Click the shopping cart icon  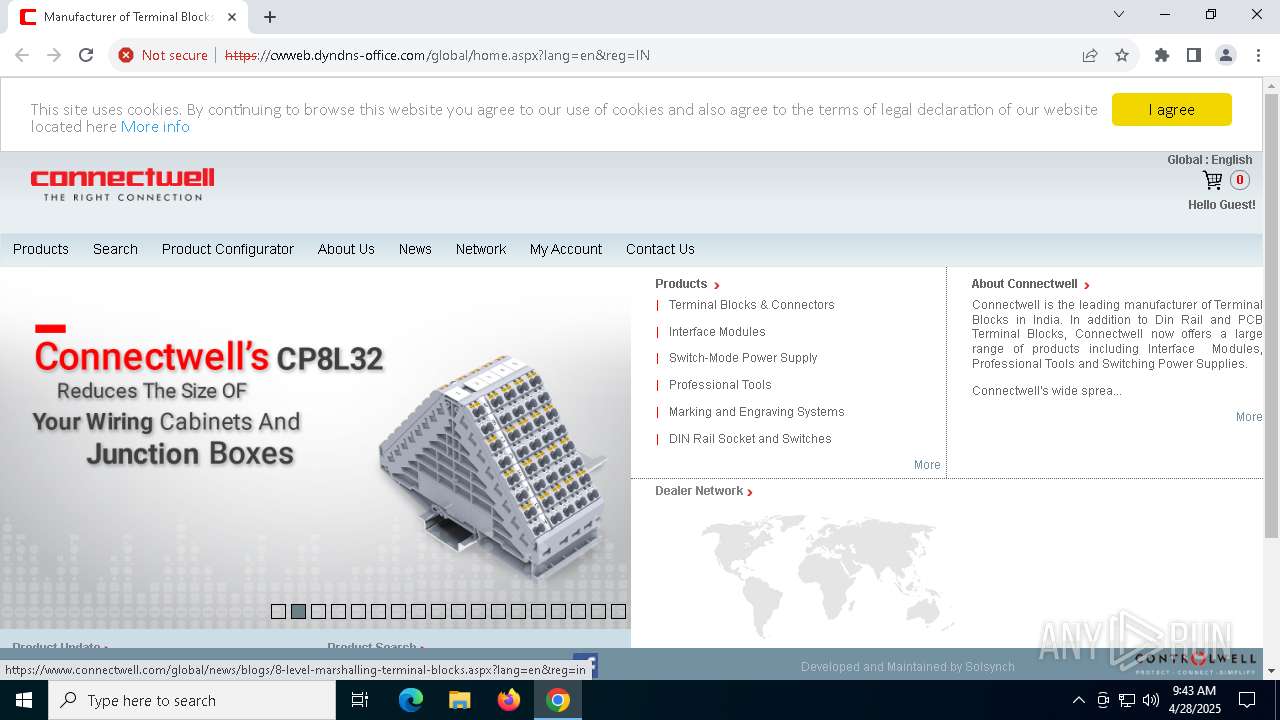1212,180
